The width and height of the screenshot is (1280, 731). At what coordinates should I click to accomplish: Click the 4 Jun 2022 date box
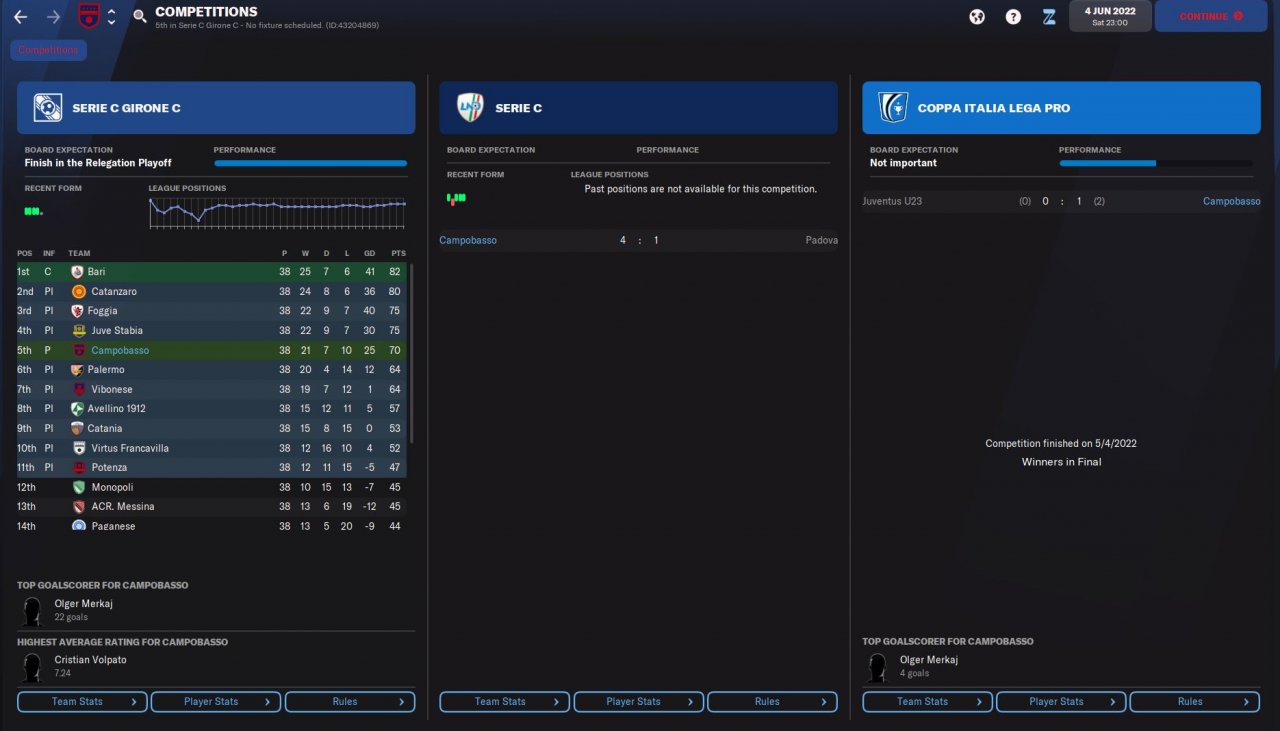point(1110,16)
